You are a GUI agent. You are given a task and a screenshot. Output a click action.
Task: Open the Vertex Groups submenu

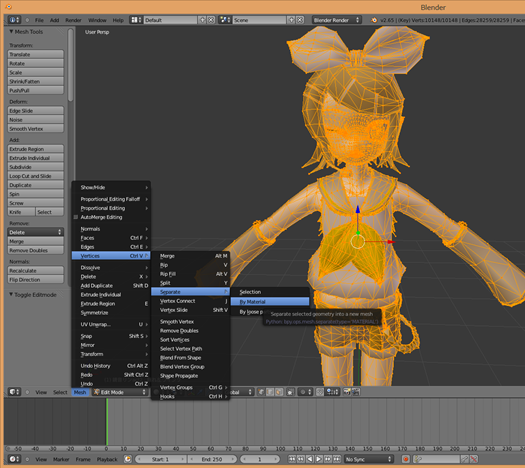pos(190,387)
